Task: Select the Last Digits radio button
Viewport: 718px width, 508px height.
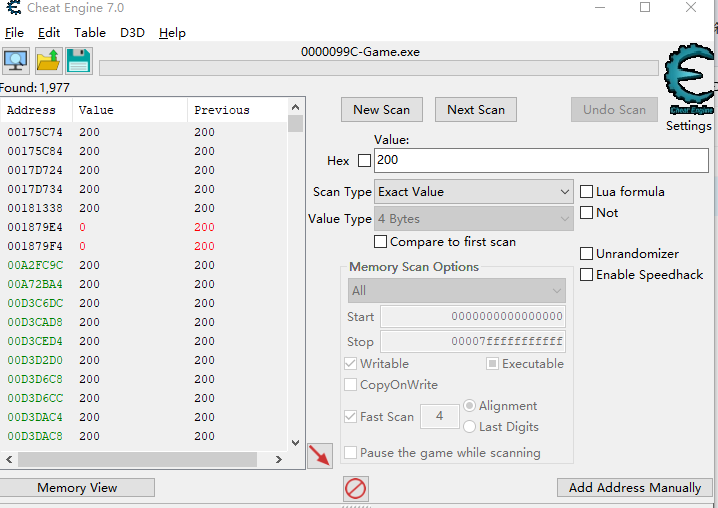Action: [x=469, y=427]
